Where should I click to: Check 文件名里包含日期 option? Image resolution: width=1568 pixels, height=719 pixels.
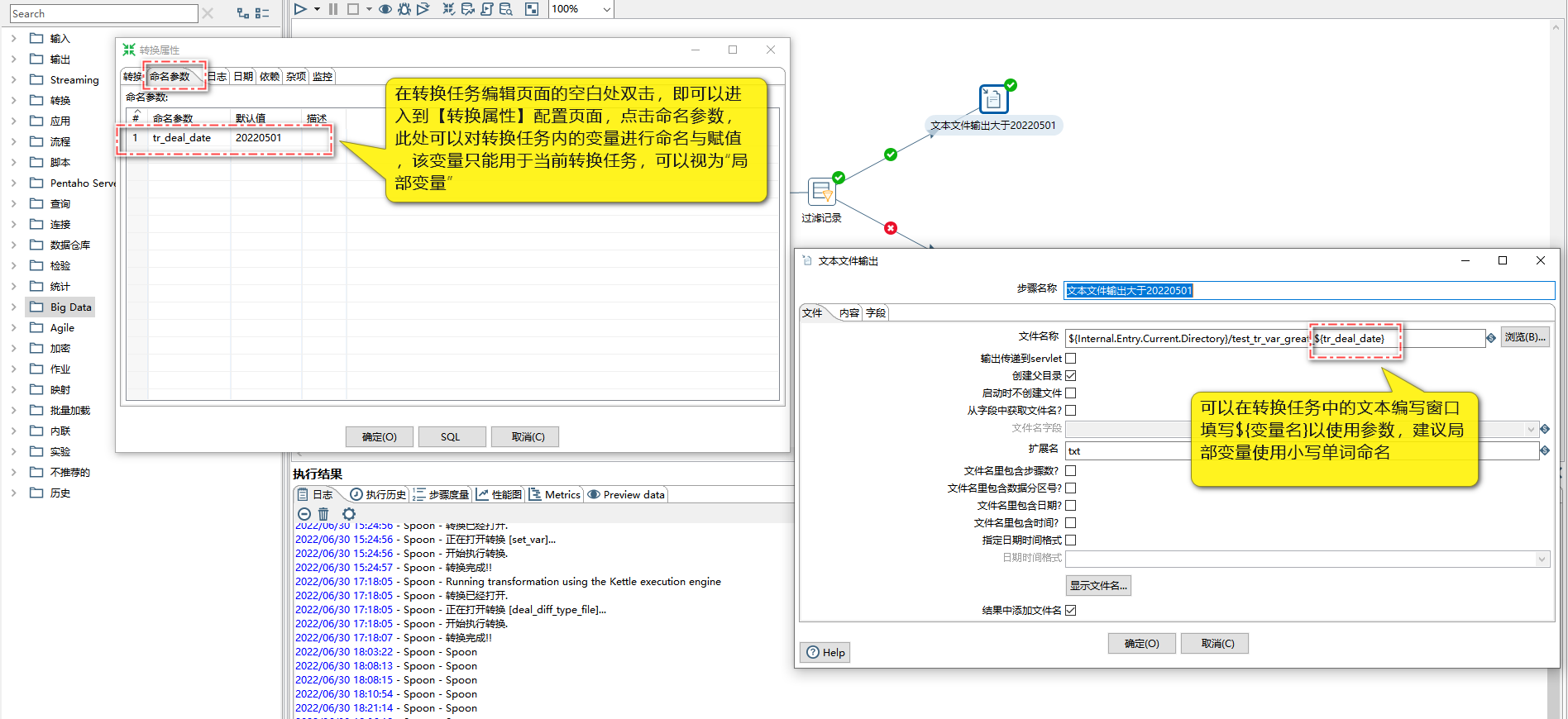(1071, 506)
